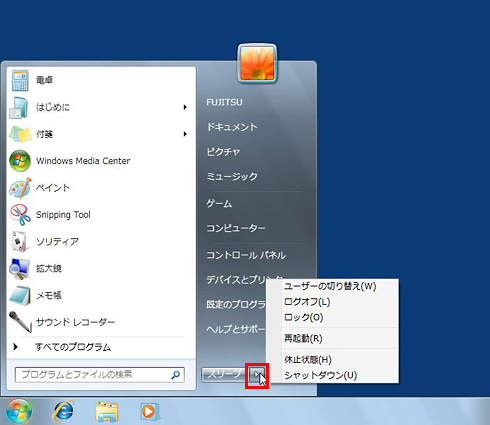Launch the Snipping Tool scissors icon
This screenshot has width=490, height=425.
[x=20, y=215]
